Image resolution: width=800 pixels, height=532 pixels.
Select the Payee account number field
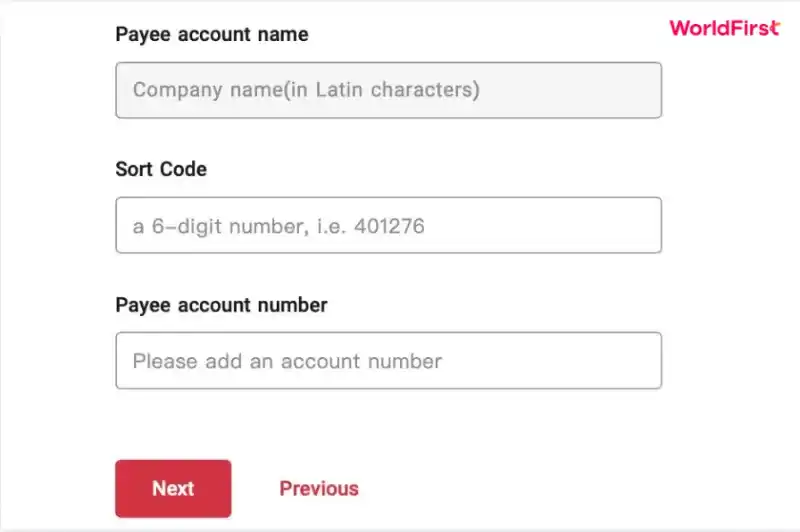(389, 361)
